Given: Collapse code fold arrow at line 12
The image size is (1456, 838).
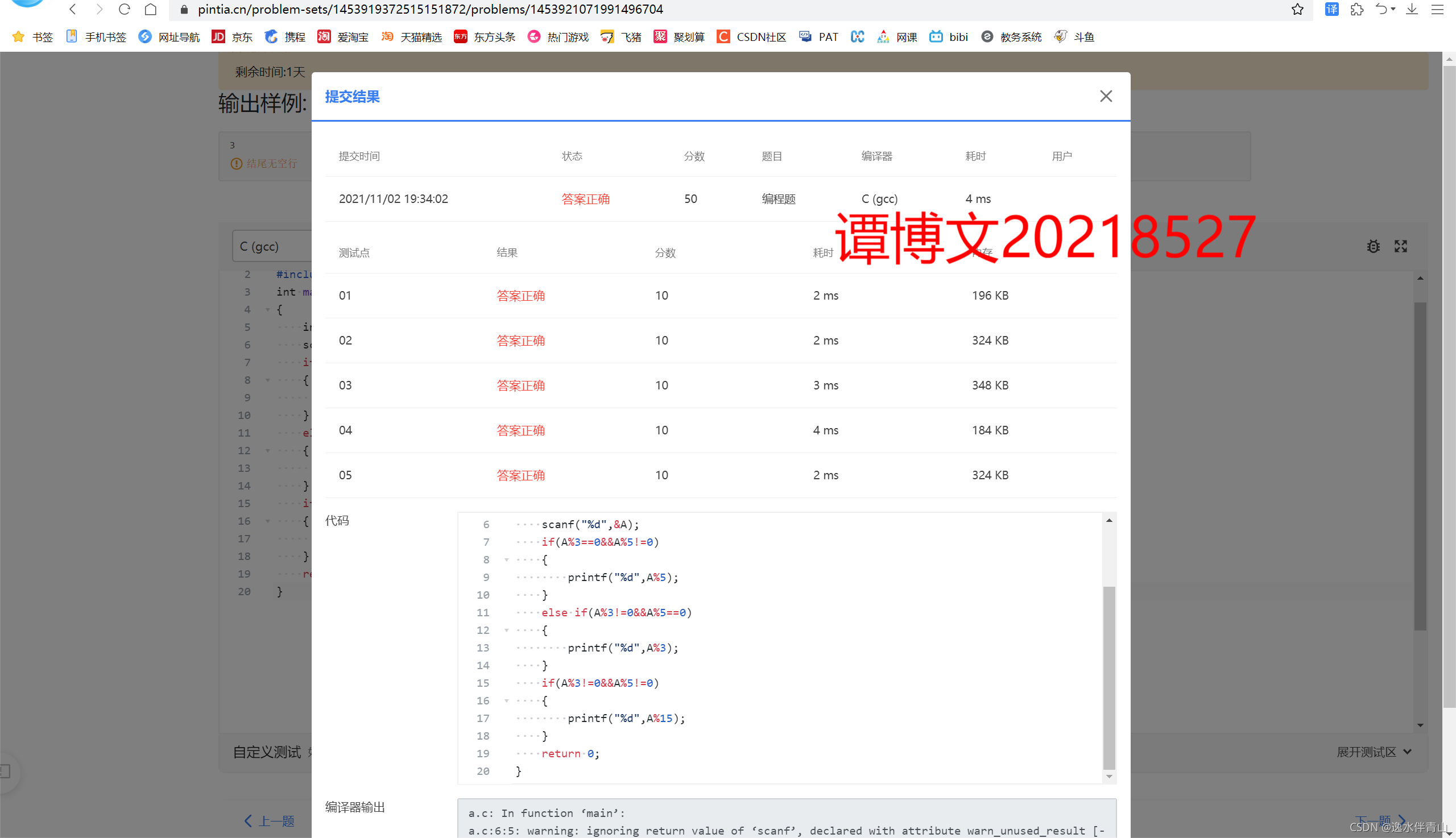Looking at the screenshot, I should (506, 630).
